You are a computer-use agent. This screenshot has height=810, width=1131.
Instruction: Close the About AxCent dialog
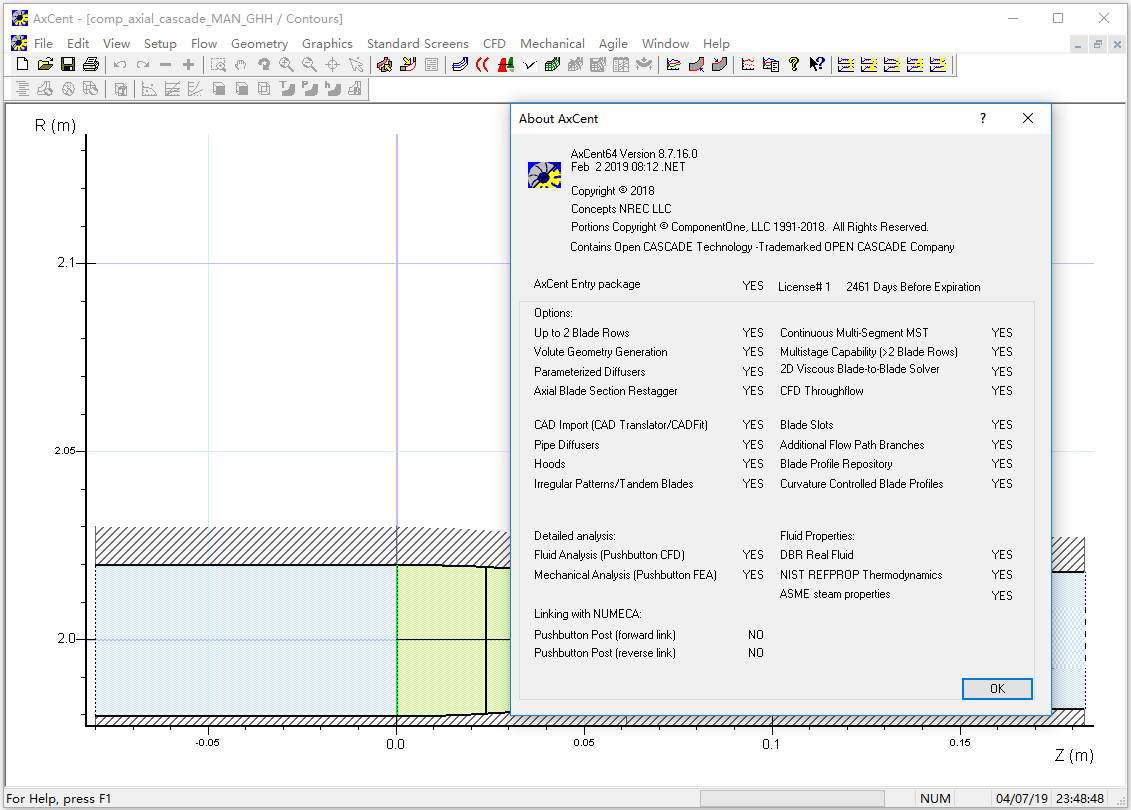coord(1028,118)
